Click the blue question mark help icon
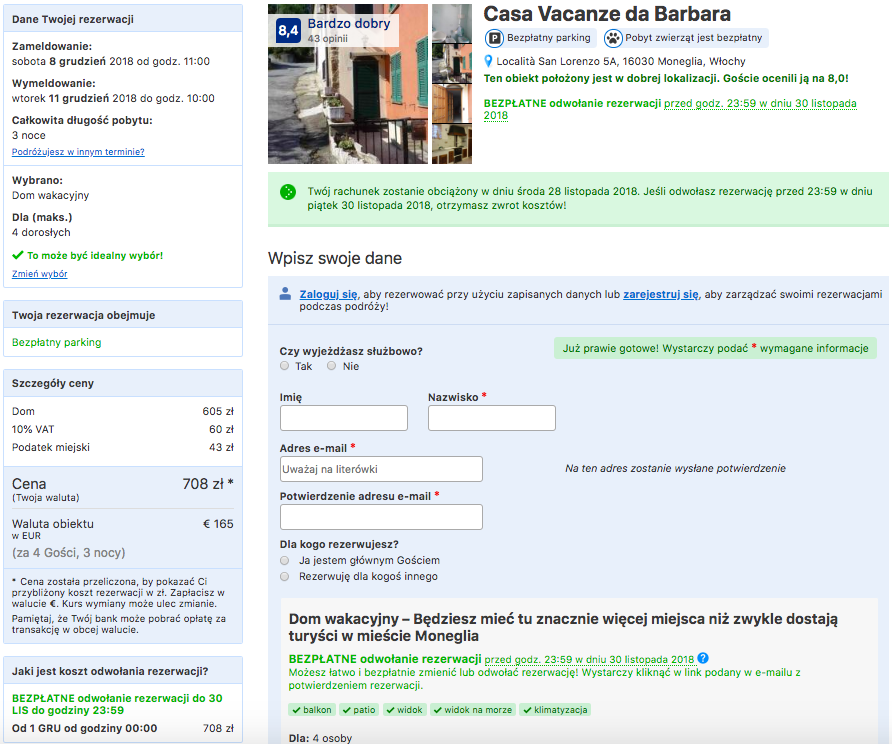 tap(703, 658)
